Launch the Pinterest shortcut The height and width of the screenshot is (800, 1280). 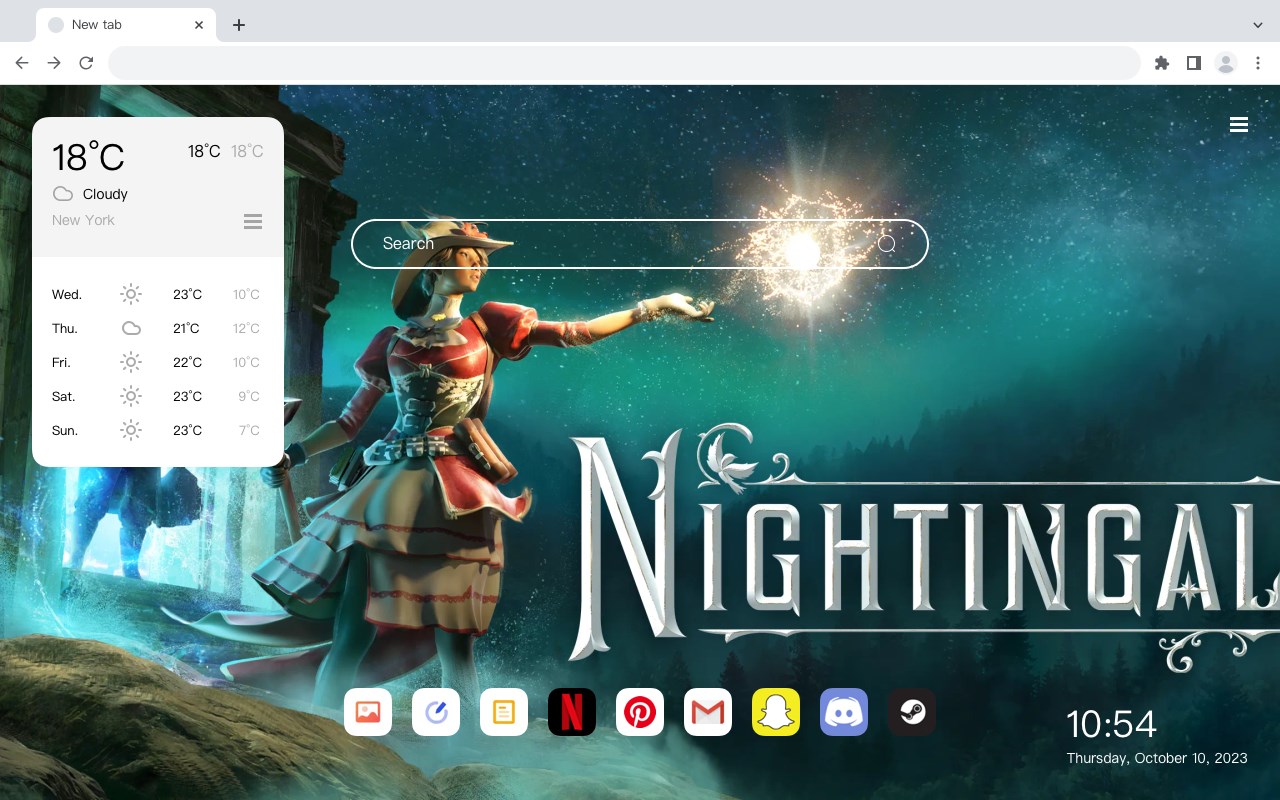(640, 712)
